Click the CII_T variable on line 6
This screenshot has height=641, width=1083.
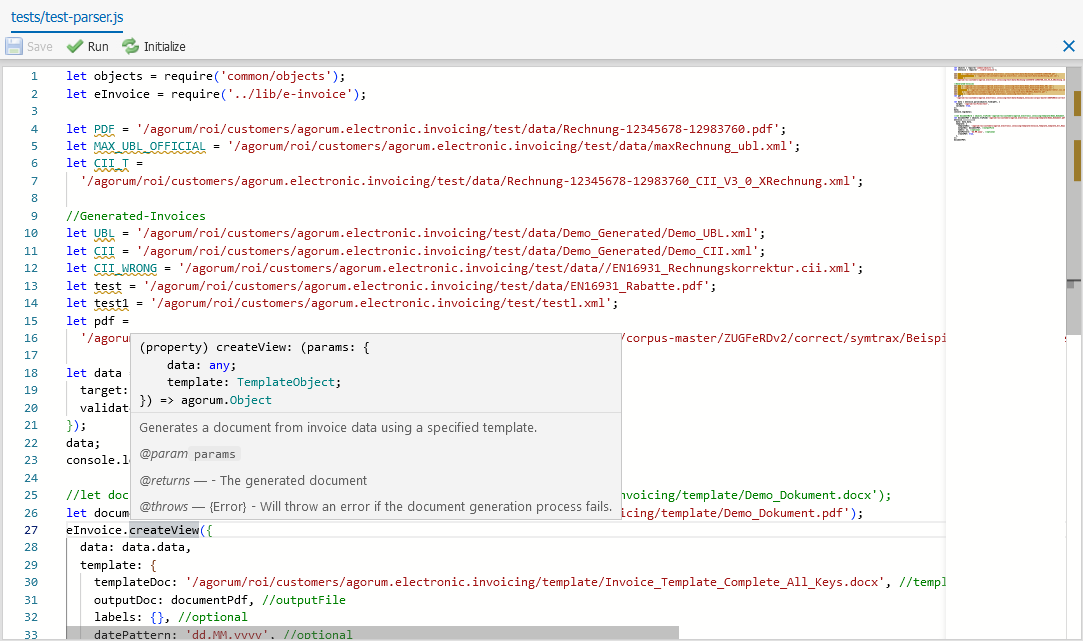111,163
